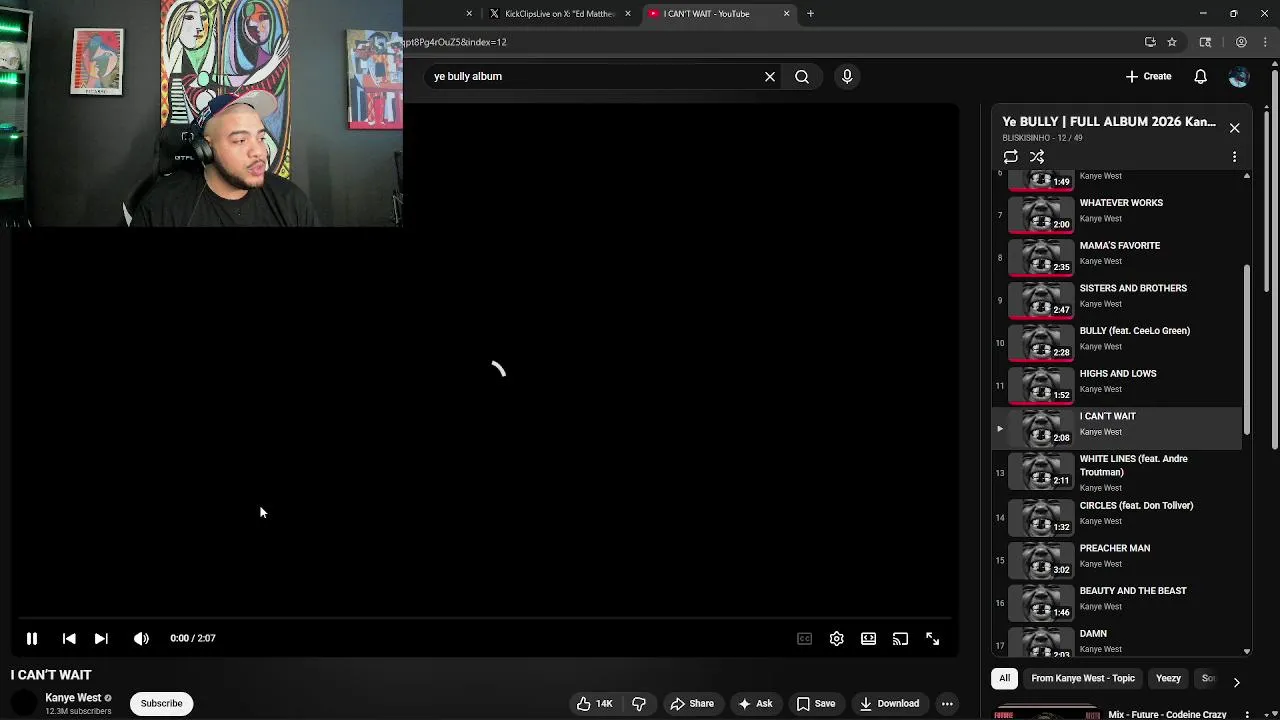Viewport: 1280px width, 720px height.
Task: Play WHITE LINES (feat. Andre Troutman)
Action: (1118, 472)
